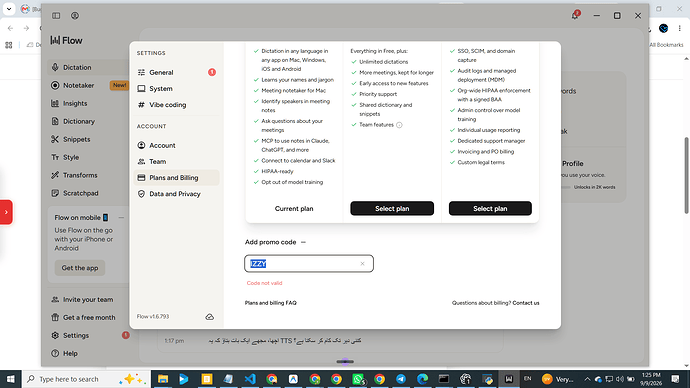Open the System settings tab
690x388 pixels.
coord(176,89)
